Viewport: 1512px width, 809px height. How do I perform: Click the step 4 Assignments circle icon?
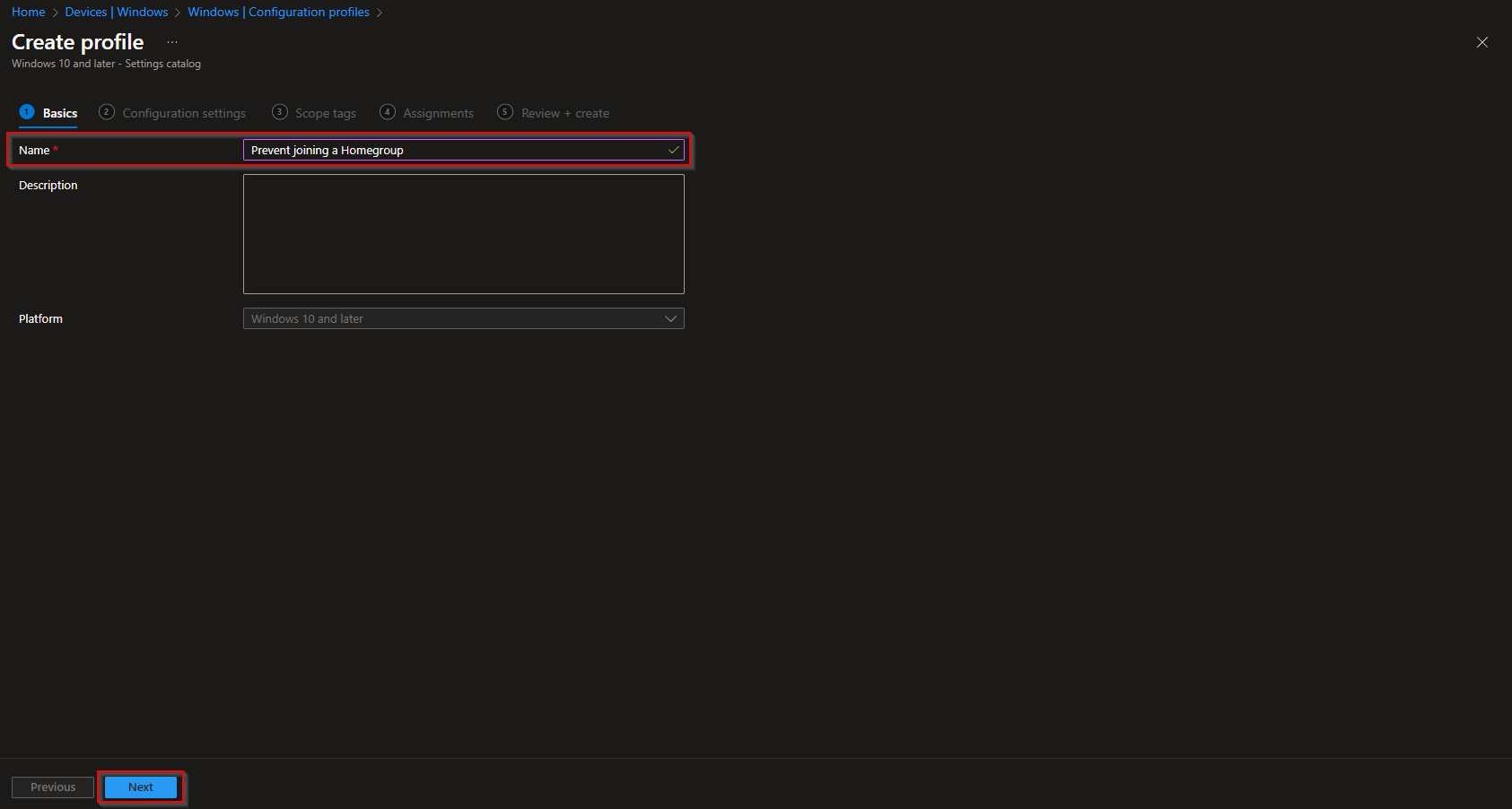[387, 112]
